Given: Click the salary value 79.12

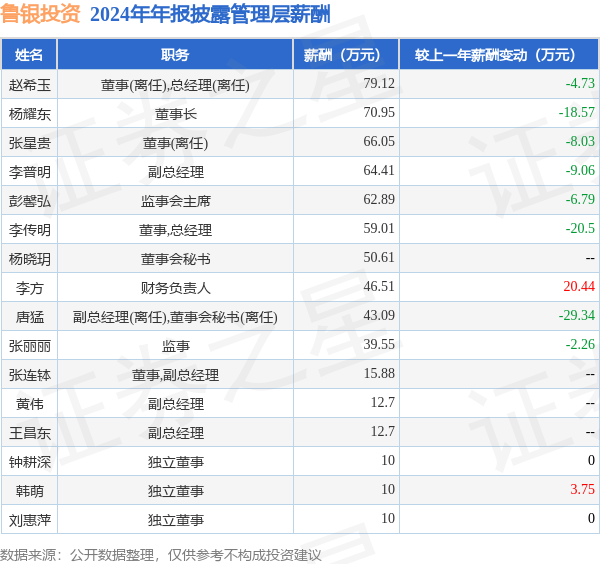Looking at the screenshot, I should (x=379, y=83).
